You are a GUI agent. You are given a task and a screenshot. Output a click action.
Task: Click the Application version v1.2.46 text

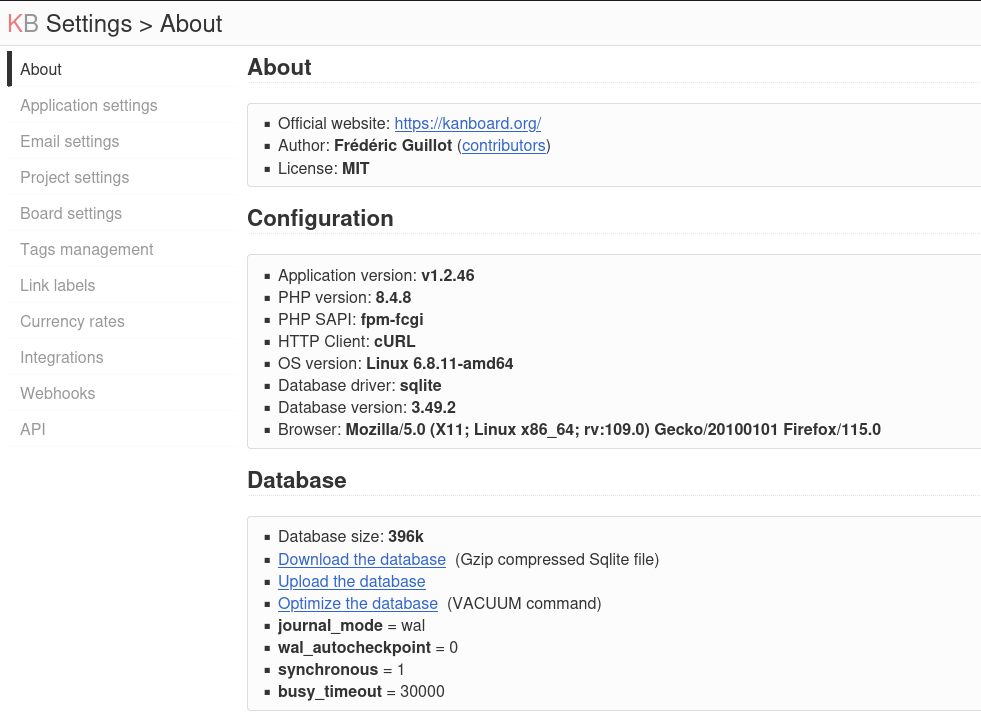(376, 275)
